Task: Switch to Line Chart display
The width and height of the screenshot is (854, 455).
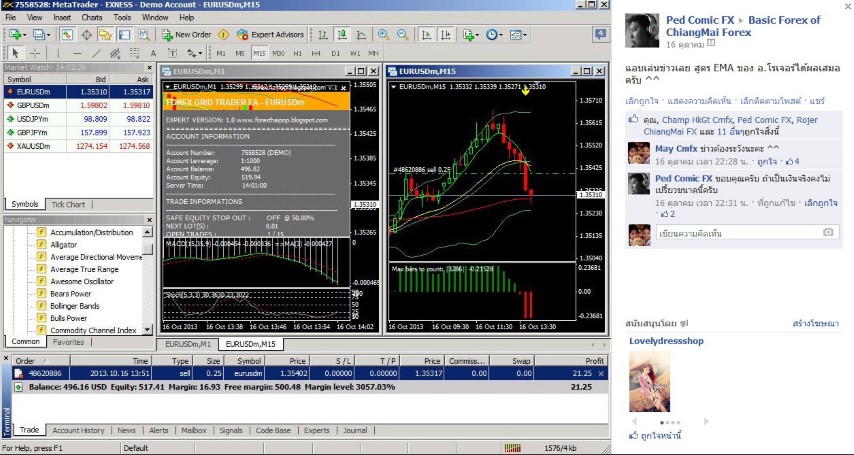Action: [x=361, y=34]
